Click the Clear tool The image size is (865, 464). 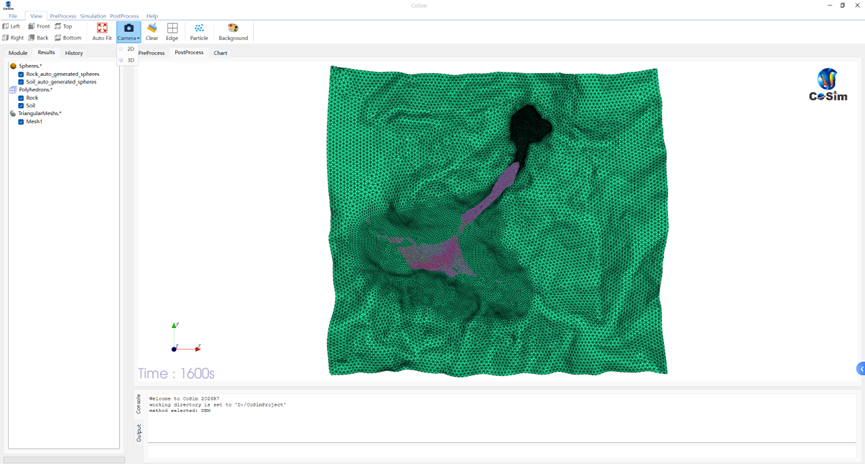tap(152, 31)
